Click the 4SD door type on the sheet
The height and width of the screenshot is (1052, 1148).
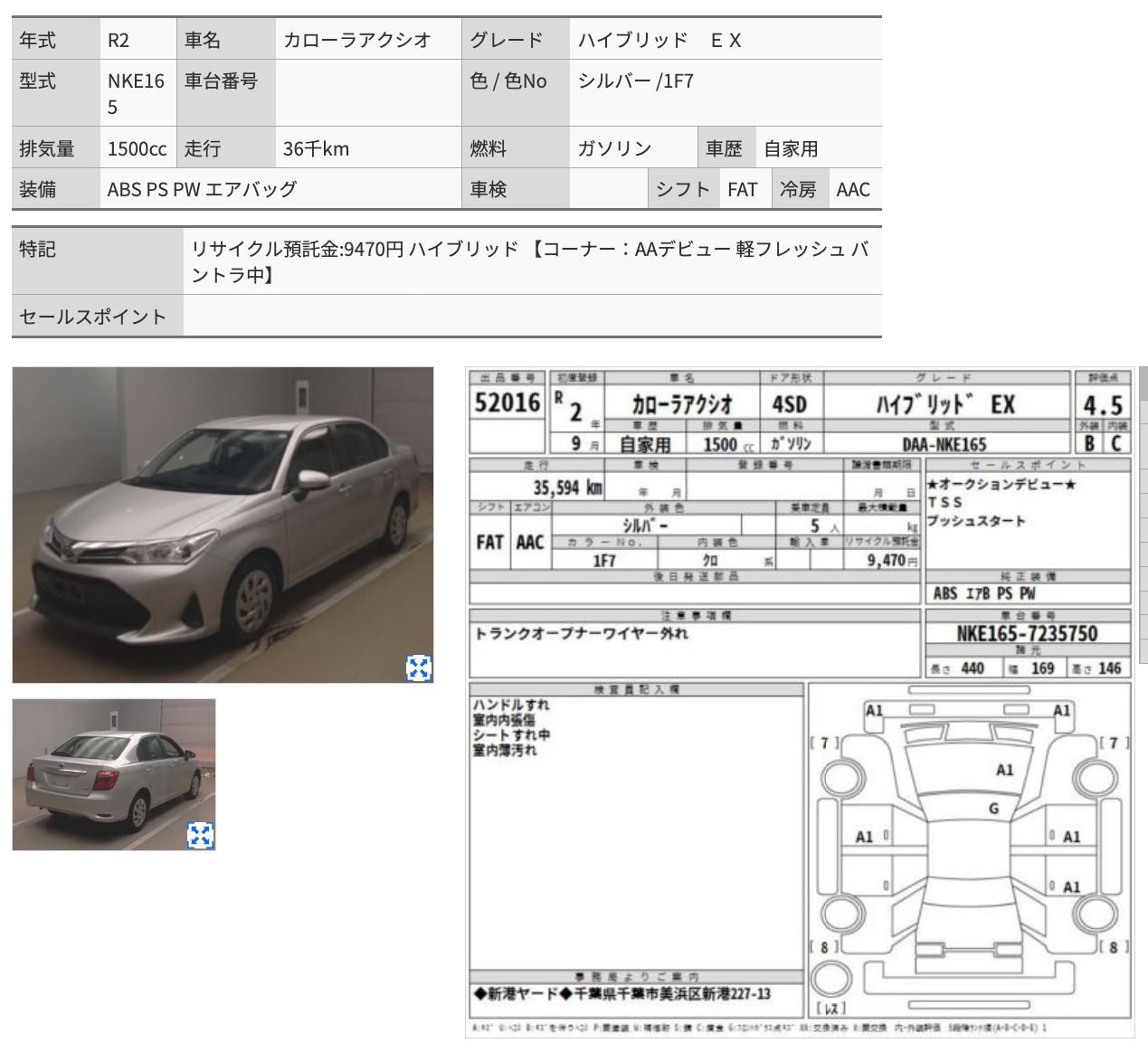click(x=790, y=404)
